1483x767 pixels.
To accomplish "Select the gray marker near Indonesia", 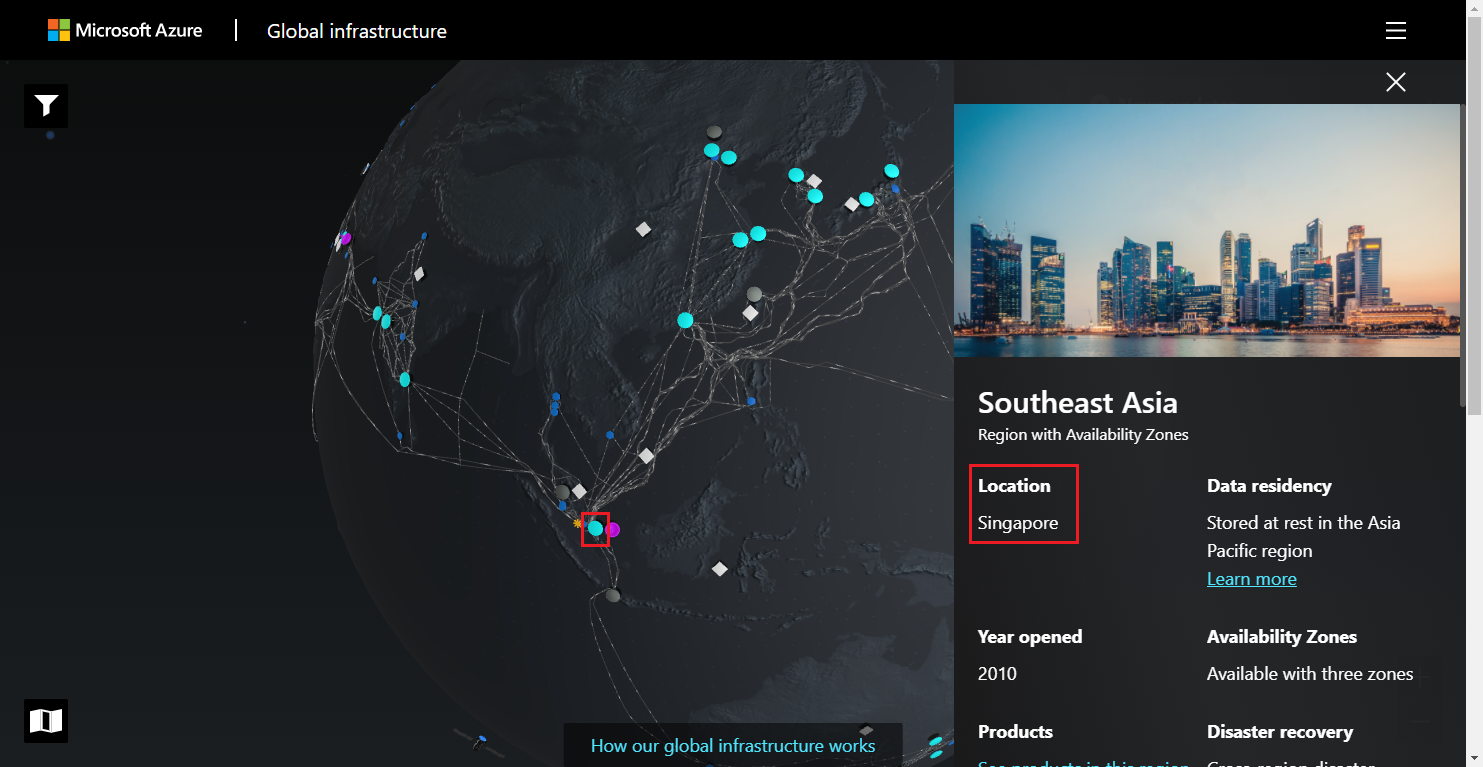I will [x=611, y=593].
